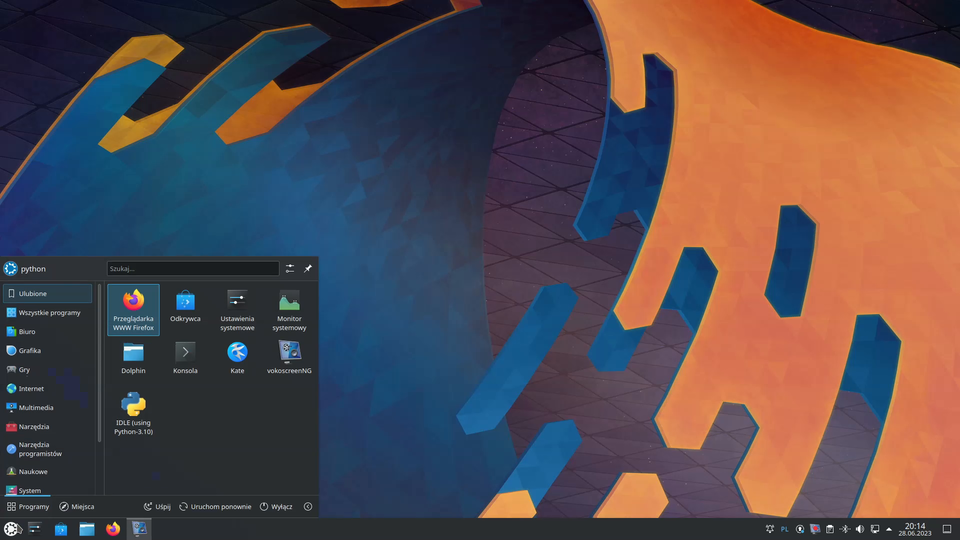The height and width of the screenshot is (540, 960).
Task: Switch to the Miejsca tab
Action: [x=77, y=507]
